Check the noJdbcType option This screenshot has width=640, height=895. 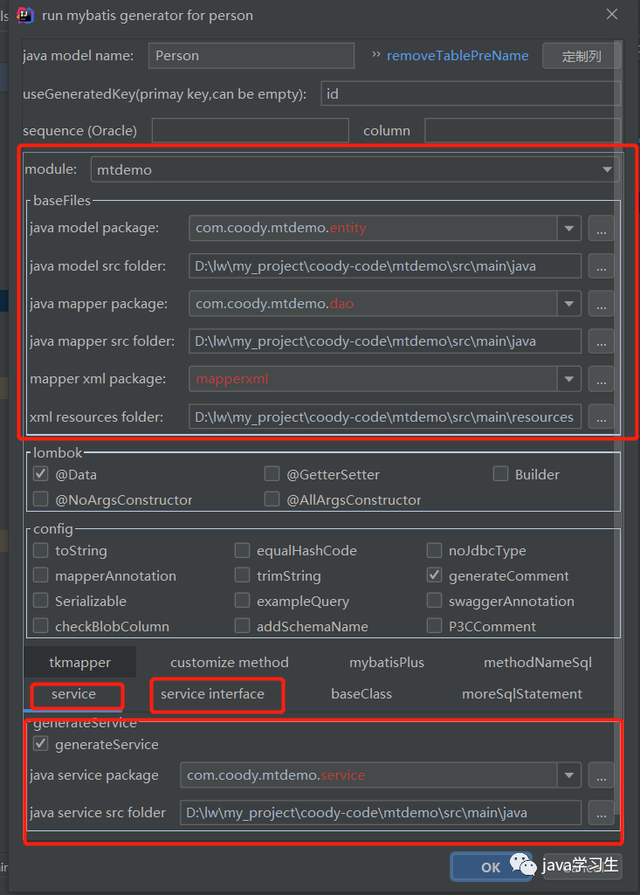click(434, 550)
